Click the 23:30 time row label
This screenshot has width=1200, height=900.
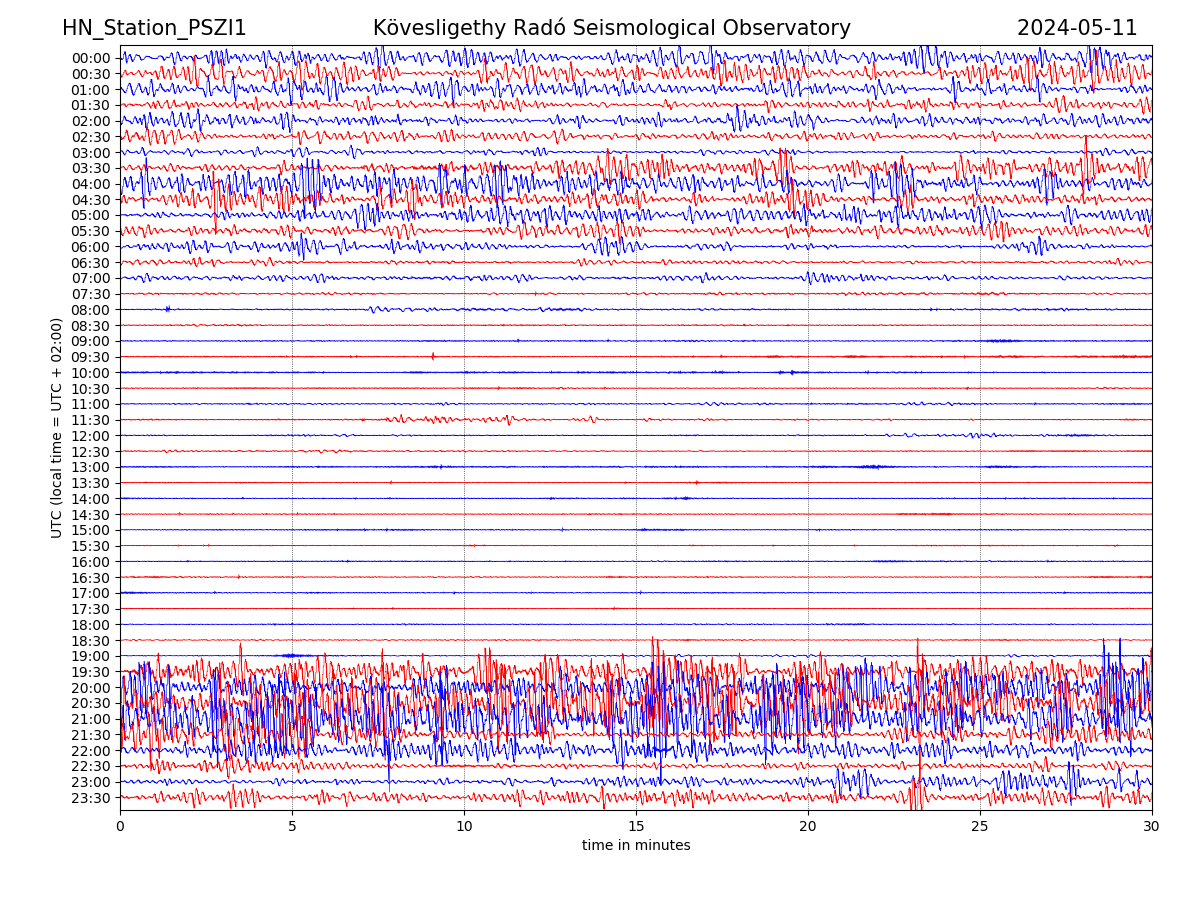point(90,798)
